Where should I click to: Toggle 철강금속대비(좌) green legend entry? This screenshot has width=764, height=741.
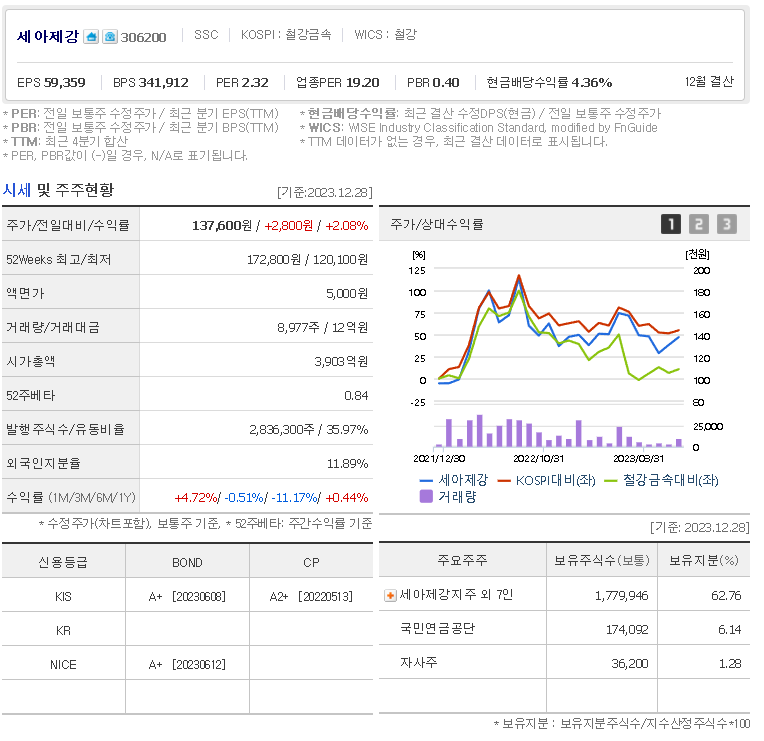coord(662,480)
